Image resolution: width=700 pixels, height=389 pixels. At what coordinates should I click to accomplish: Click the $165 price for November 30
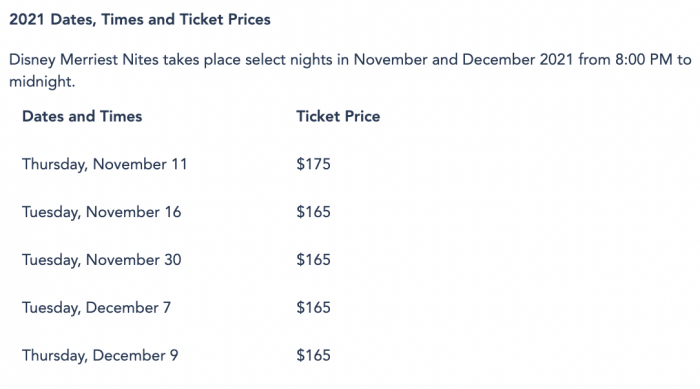click(313, 260)
